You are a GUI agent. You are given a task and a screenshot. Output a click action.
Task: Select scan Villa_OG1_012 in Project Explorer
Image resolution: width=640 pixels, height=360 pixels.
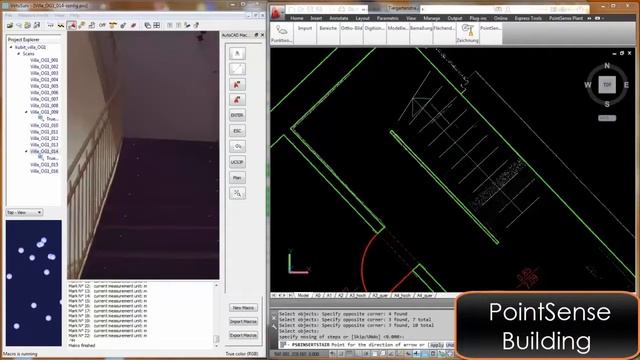click(44, 138)
